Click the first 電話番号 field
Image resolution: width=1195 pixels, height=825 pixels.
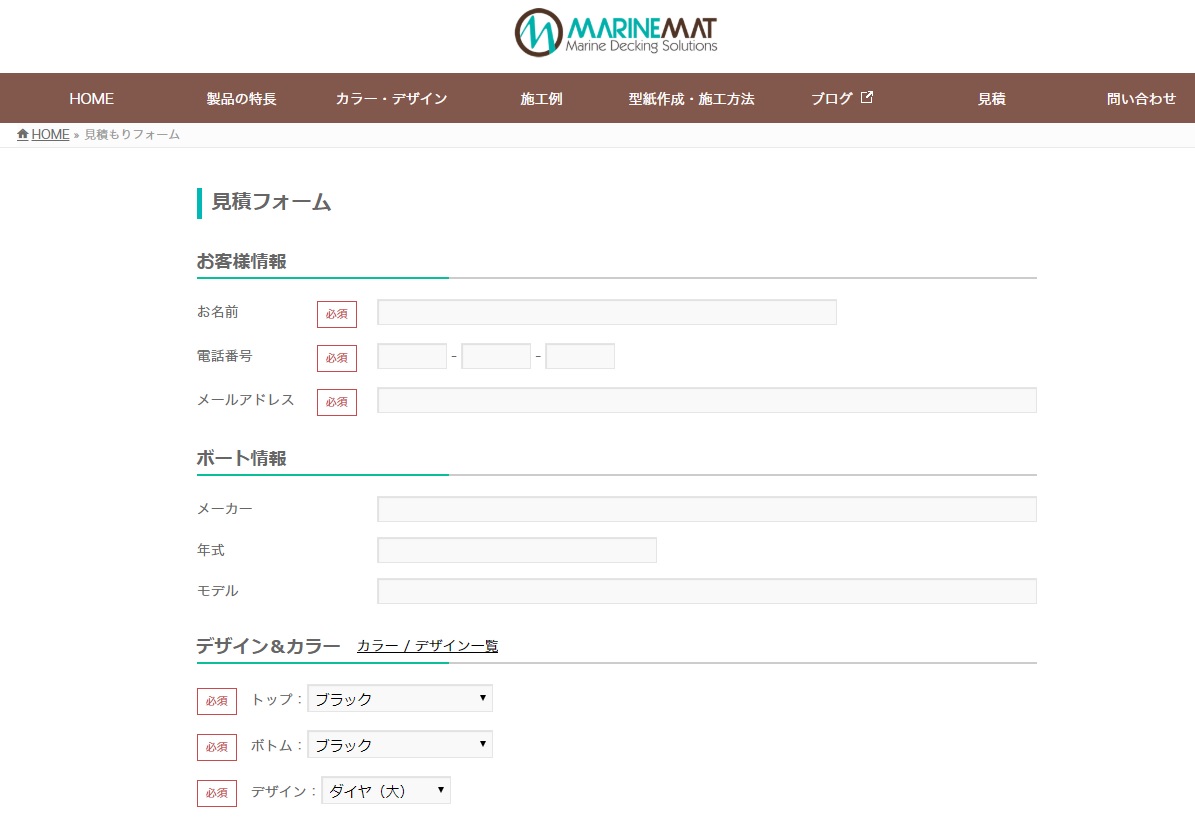click(412, 357)
